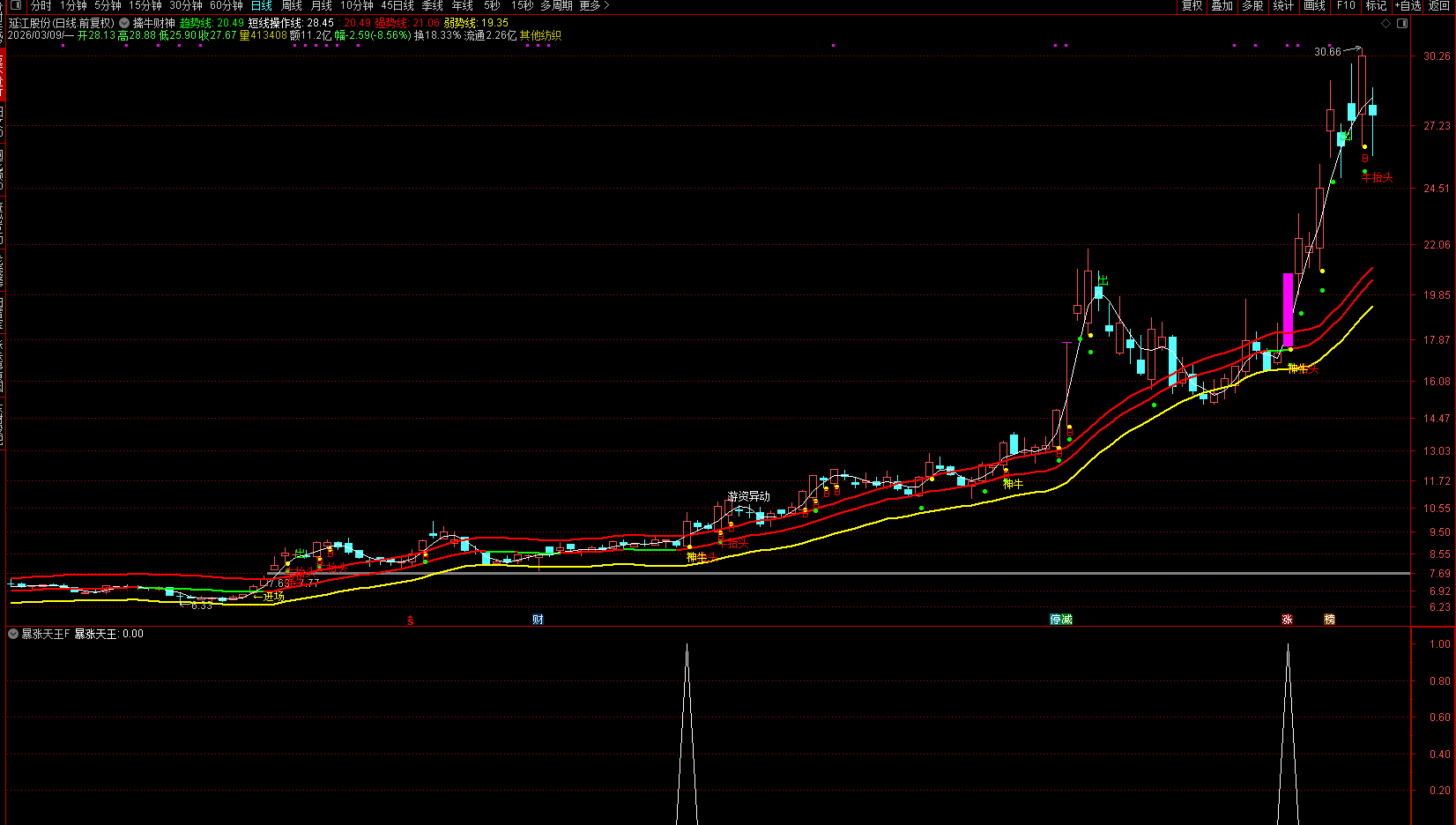Screen dimensions: 1456x825
Task: Open the 暴涨天王F indicator dropdown arrow
Action: tap(13, 634)
